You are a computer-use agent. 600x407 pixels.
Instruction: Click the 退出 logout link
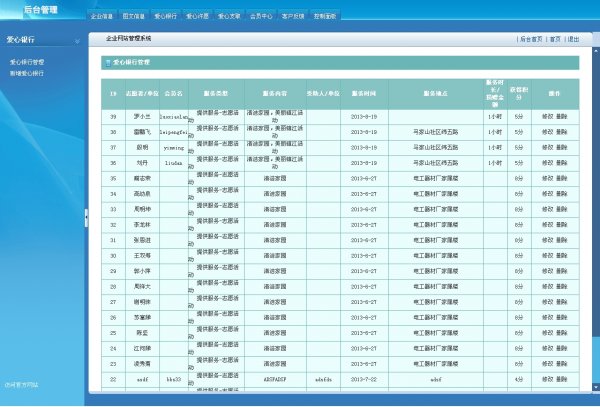click(x=573, y=39)
